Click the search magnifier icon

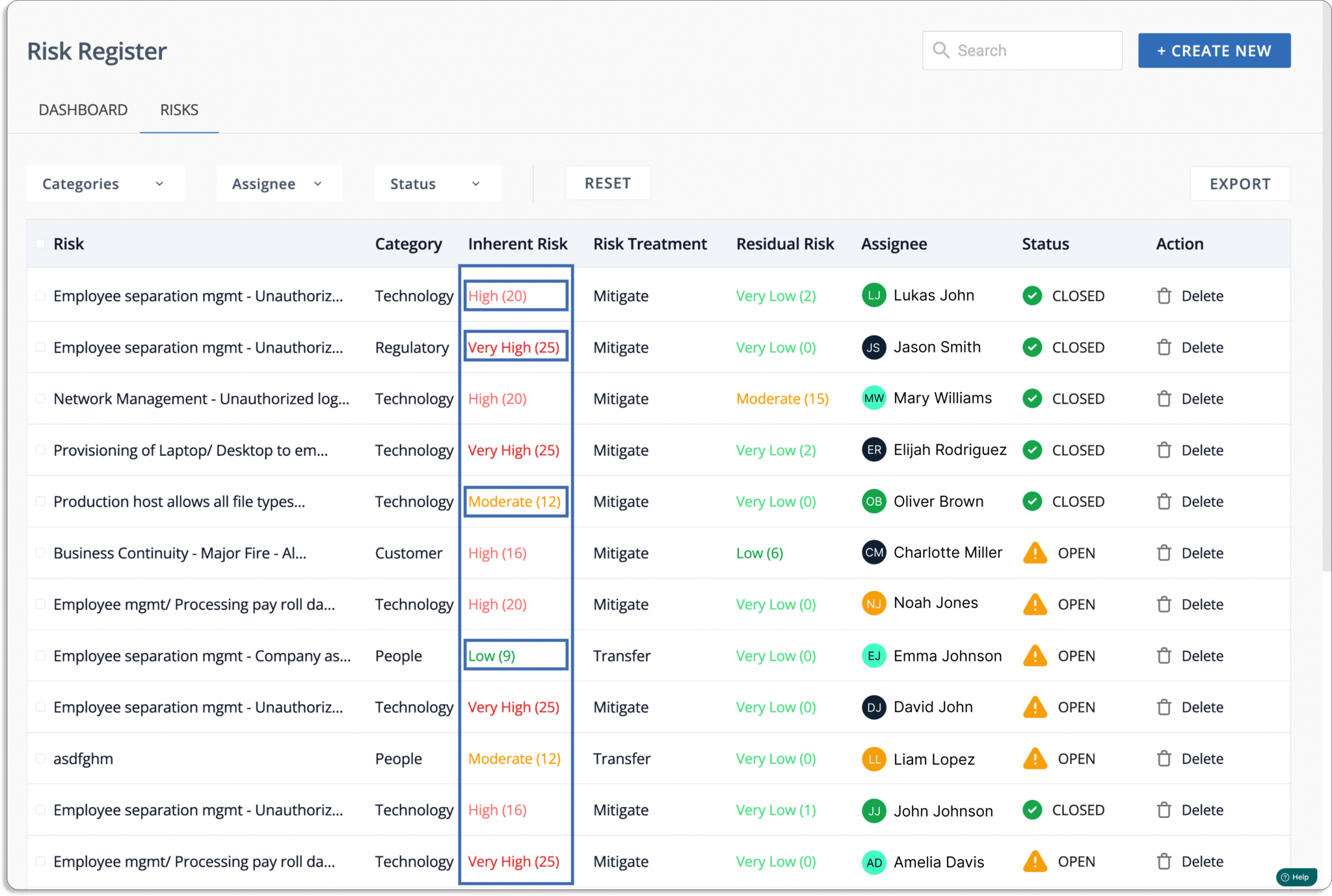click(941, 50)
